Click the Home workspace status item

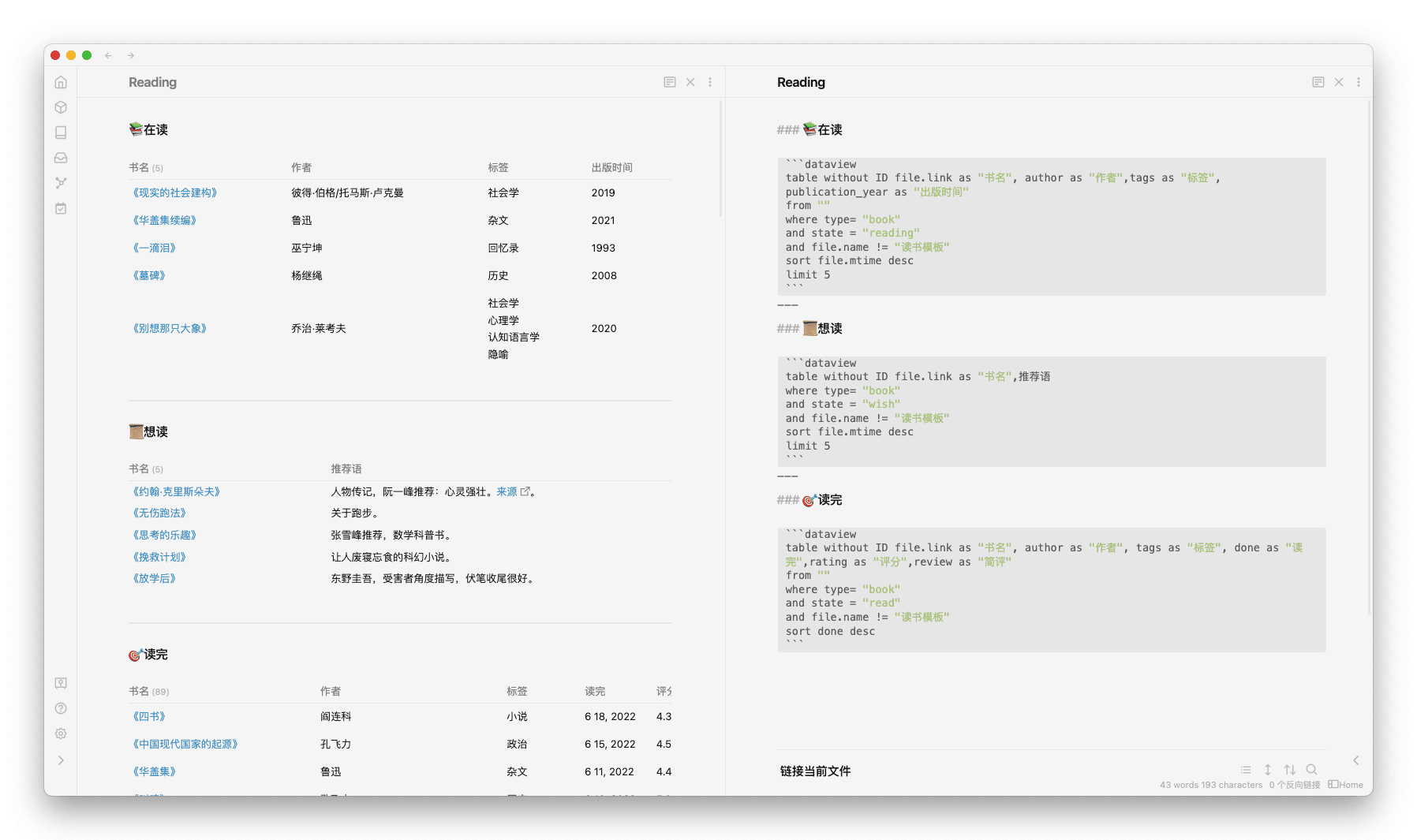click(1346, 785)
